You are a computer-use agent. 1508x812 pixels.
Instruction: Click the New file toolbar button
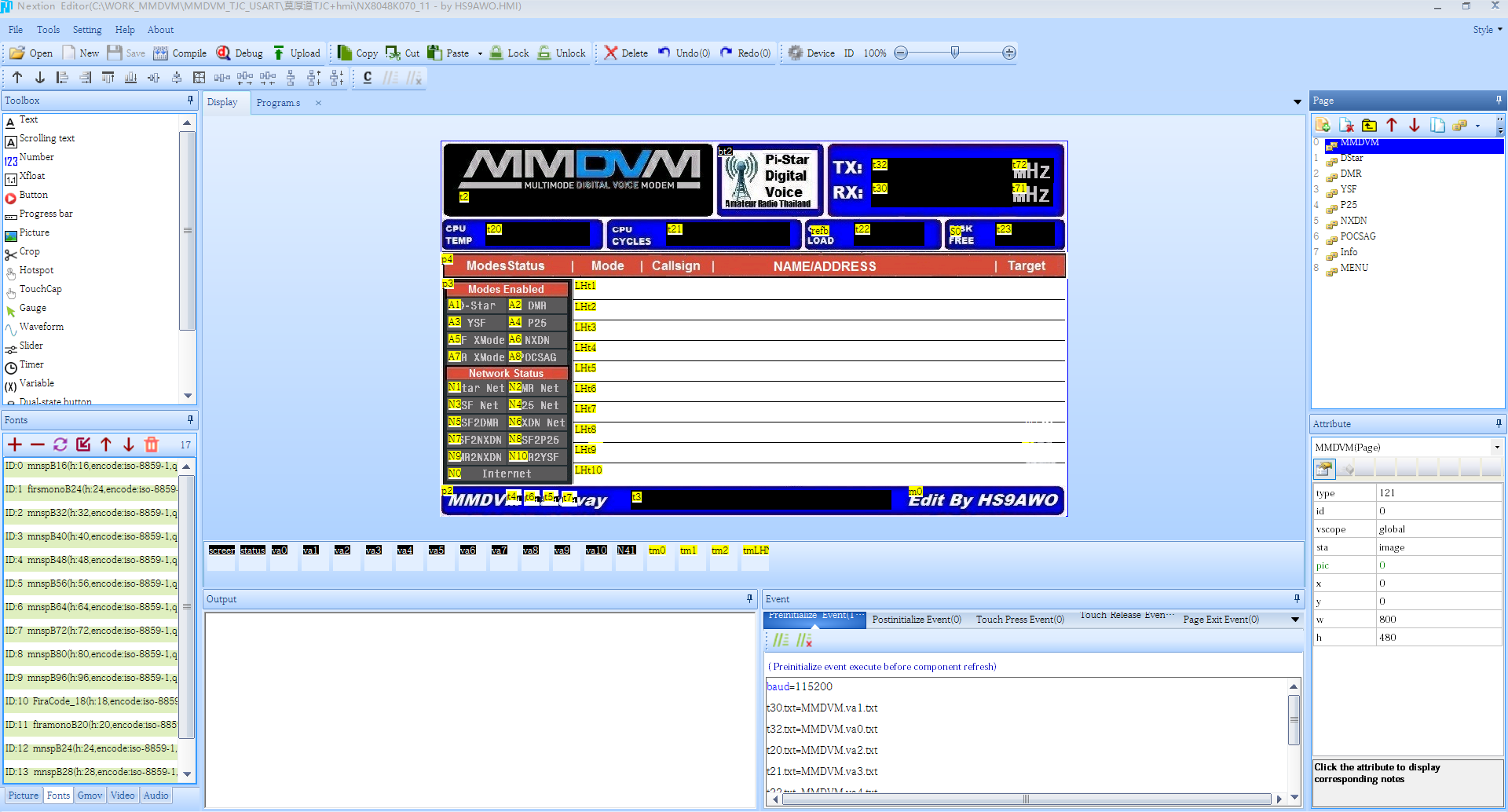coord(80,53)
